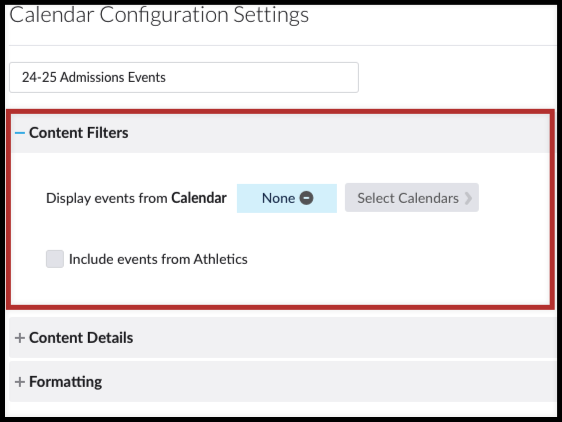Image resolution: width=562 pixels, height=422 pixels.
Task: Collapse the Content Filters section title
Action: point(78,133)
